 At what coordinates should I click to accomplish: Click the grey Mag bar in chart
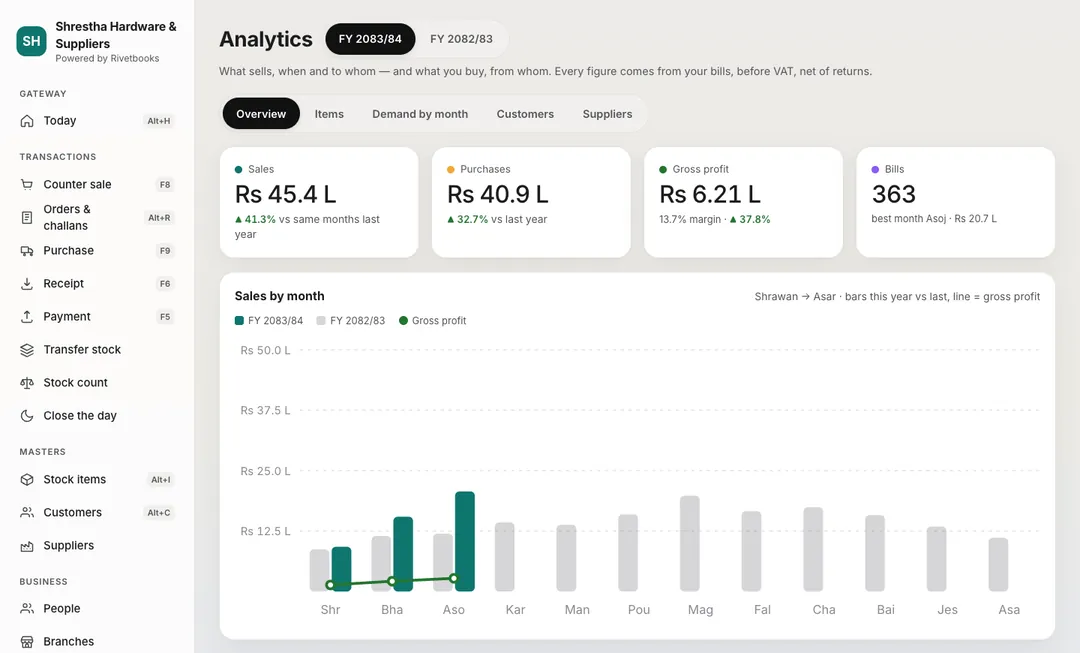689,543
